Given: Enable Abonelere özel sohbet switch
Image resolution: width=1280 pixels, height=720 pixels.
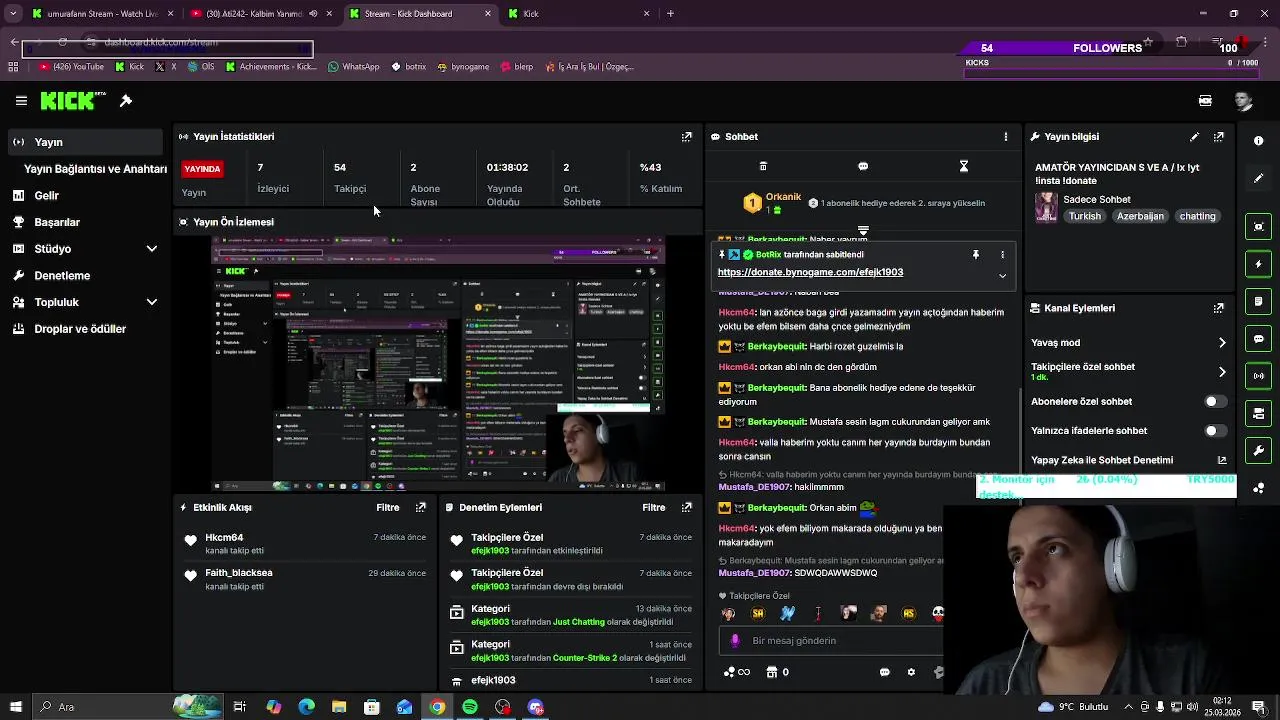Looking at the screenshot, I should point(1215,402).
